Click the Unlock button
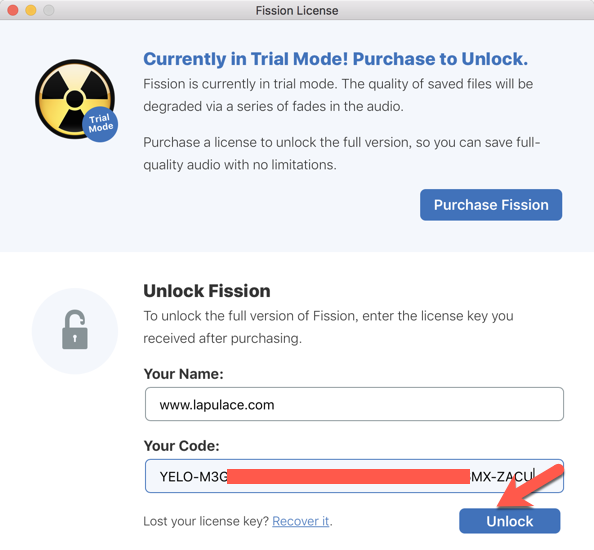Image resolution: width=594 pixels, height=550 pixels. 510,521
